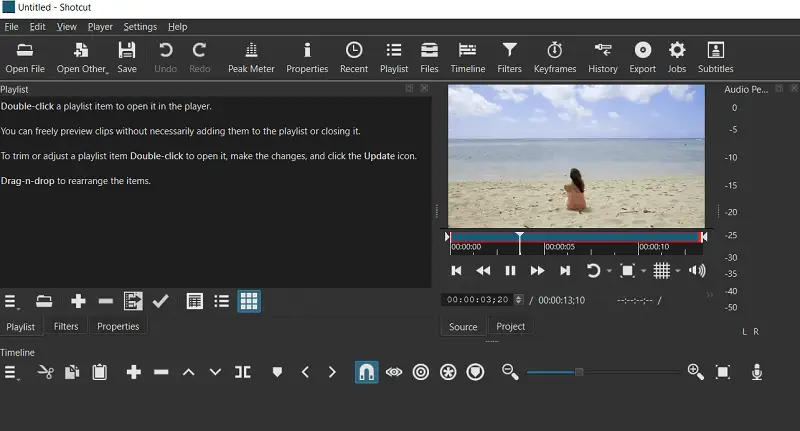
Task: Open the Edit menu
Action: pyautogui.click(x=37, y=27)
